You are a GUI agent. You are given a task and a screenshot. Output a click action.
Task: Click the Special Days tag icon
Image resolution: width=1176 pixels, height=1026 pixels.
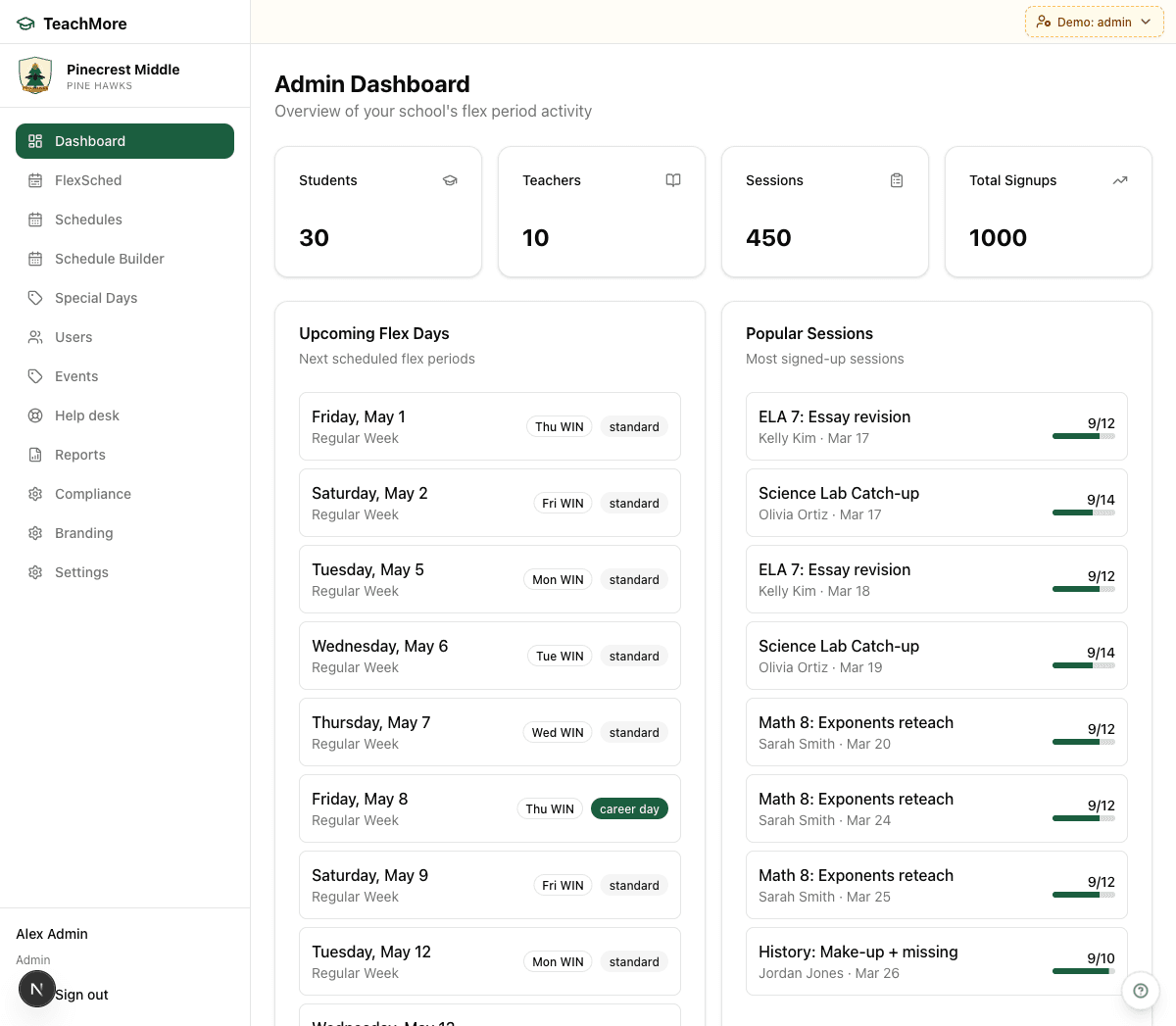point(35,298)
